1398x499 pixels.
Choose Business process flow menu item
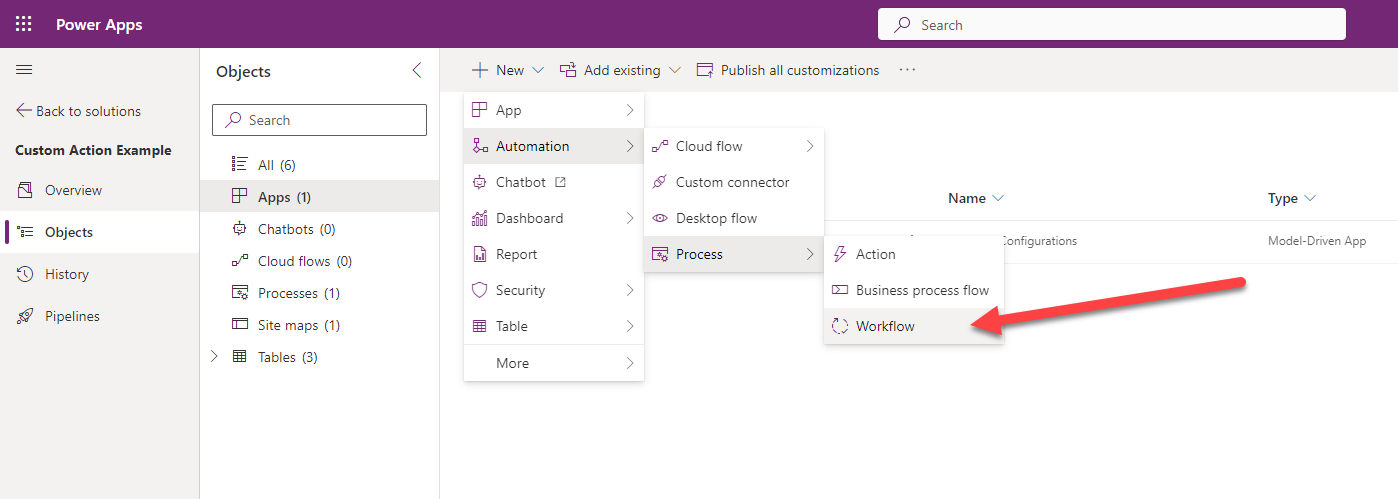922,290
